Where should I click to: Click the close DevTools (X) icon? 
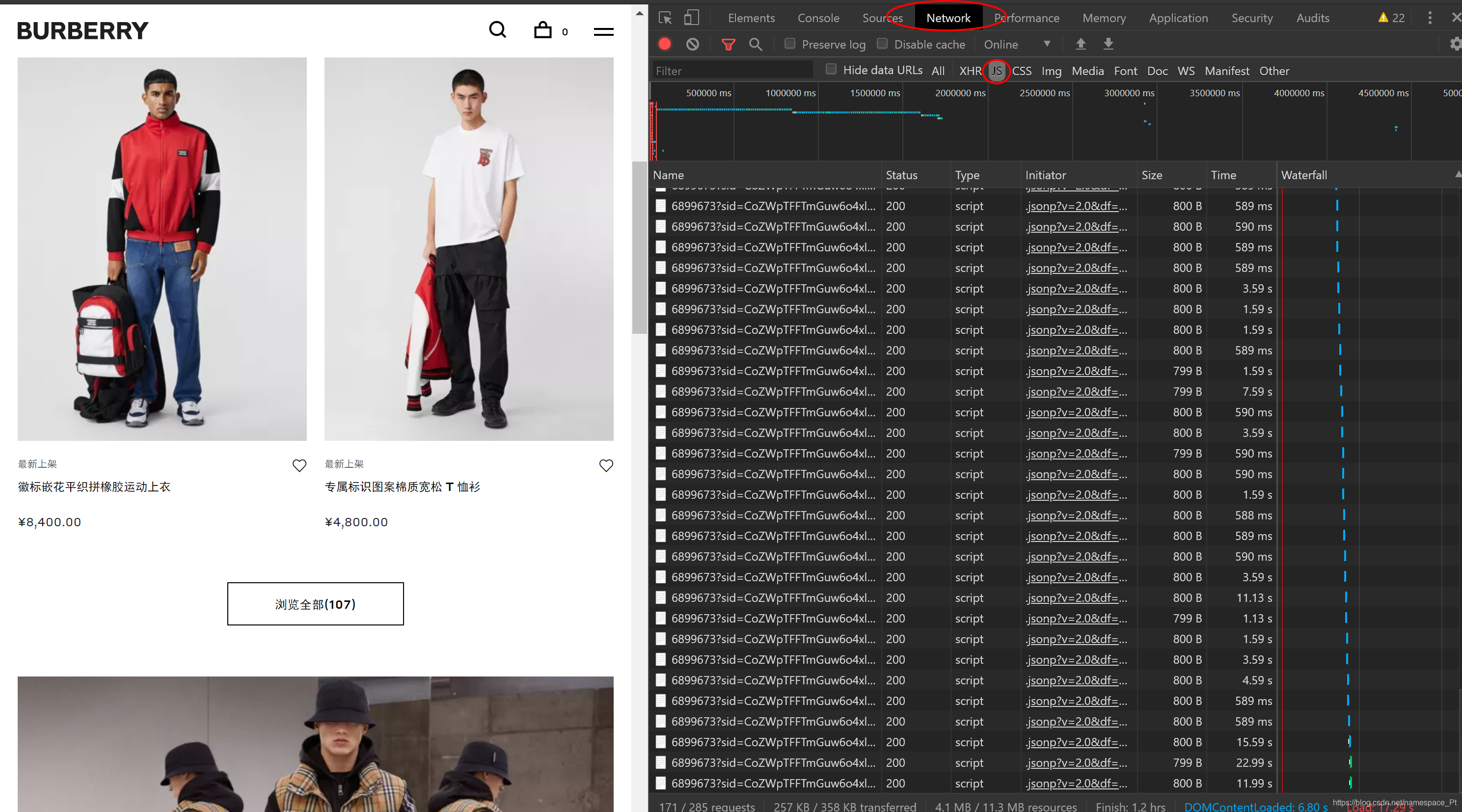[1456, 18]
